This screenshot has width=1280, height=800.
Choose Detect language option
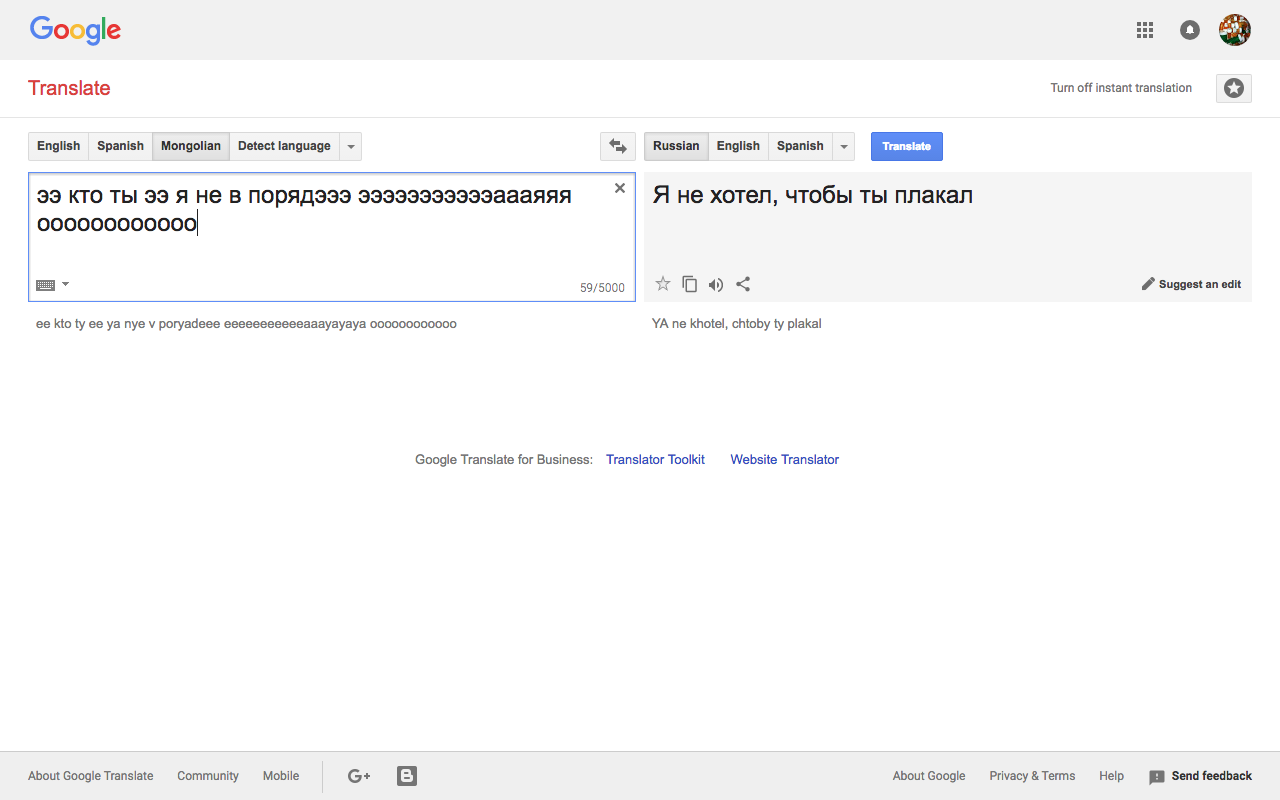pyautogui.click(x=284, y=146)
